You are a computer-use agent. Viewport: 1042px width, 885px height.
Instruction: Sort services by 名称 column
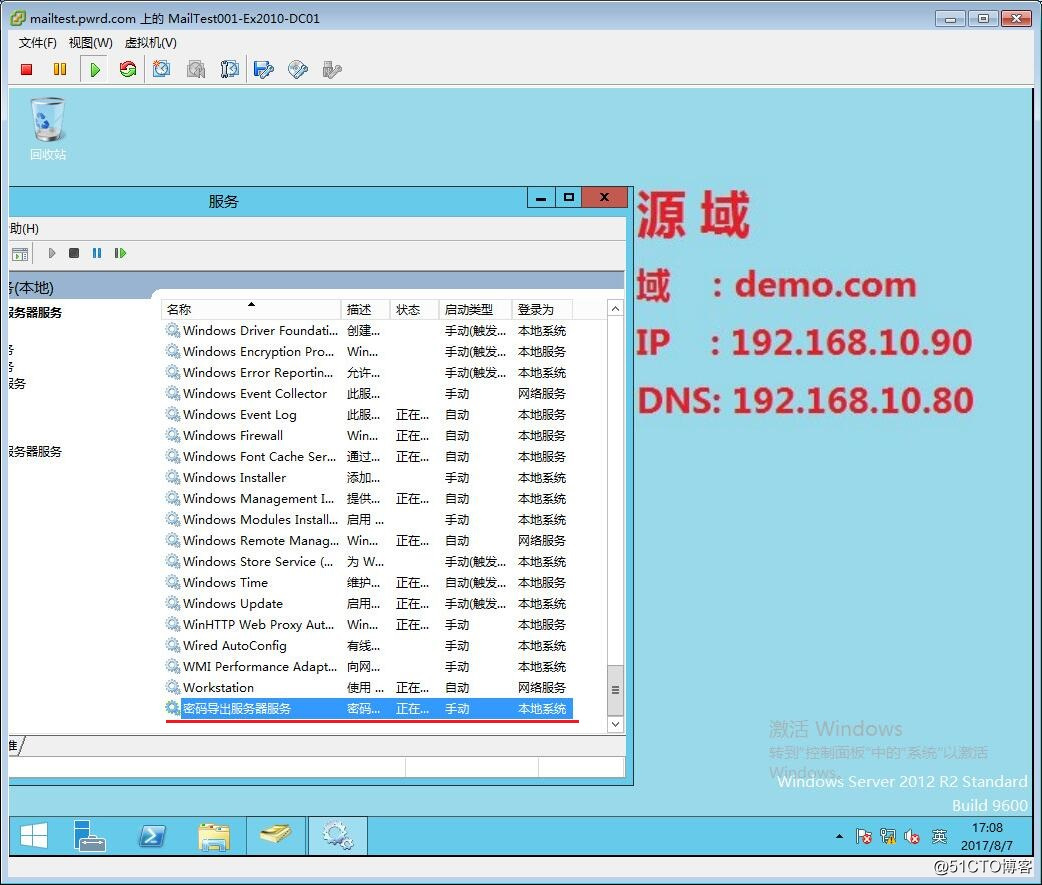[x=251, y=310]
